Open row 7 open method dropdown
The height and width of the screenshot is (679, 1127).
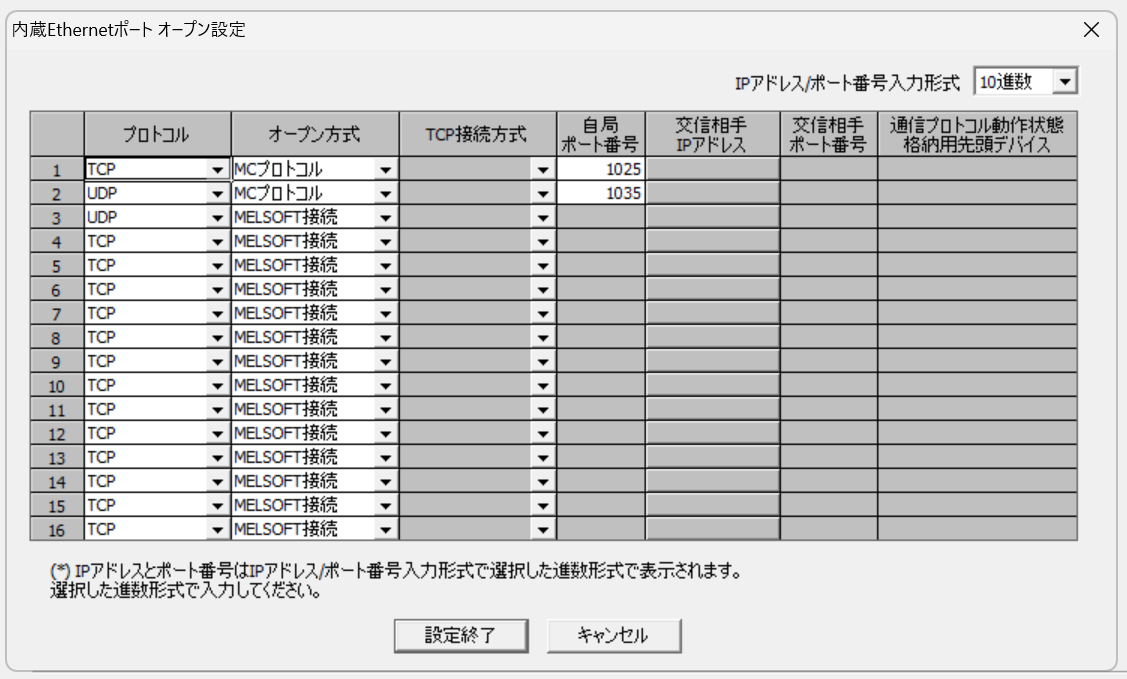385,314
